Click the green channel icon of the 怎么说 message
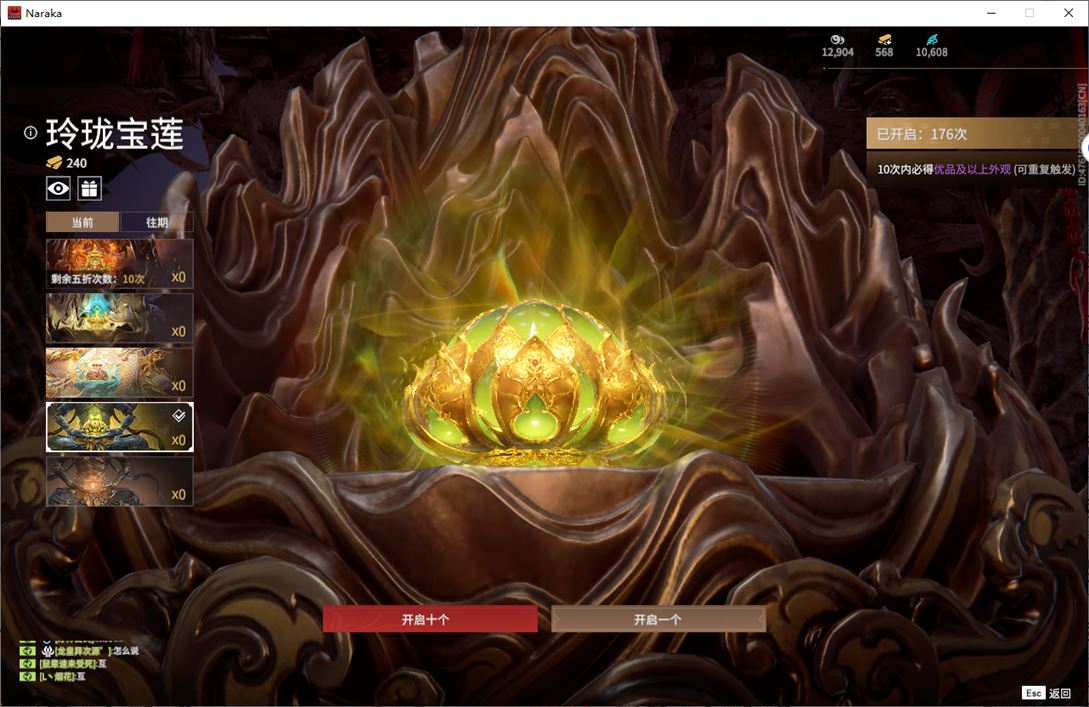The height and width of the screenshot is (707, 1089). (x=27, y=651)
